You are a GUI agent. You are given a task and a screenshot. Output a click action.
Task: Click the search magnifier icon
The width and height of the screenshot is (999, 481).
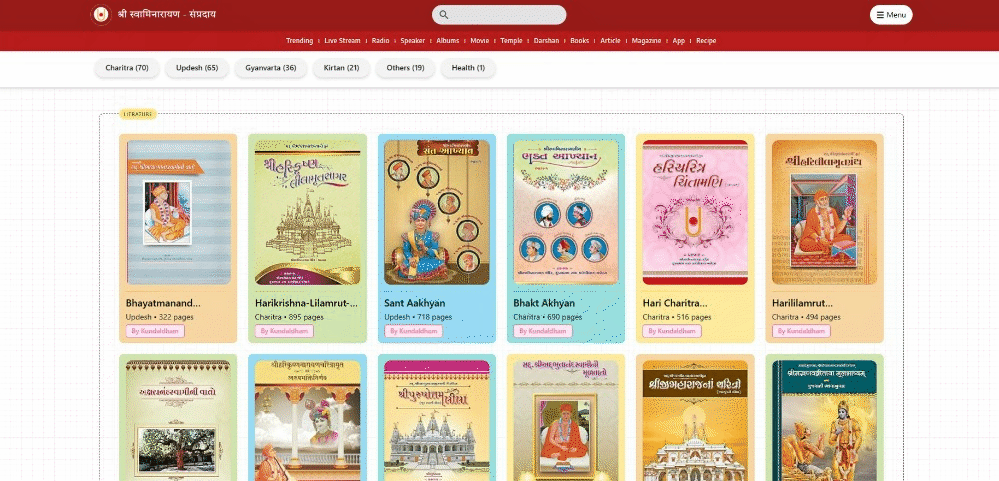click(x=444, y=15)
